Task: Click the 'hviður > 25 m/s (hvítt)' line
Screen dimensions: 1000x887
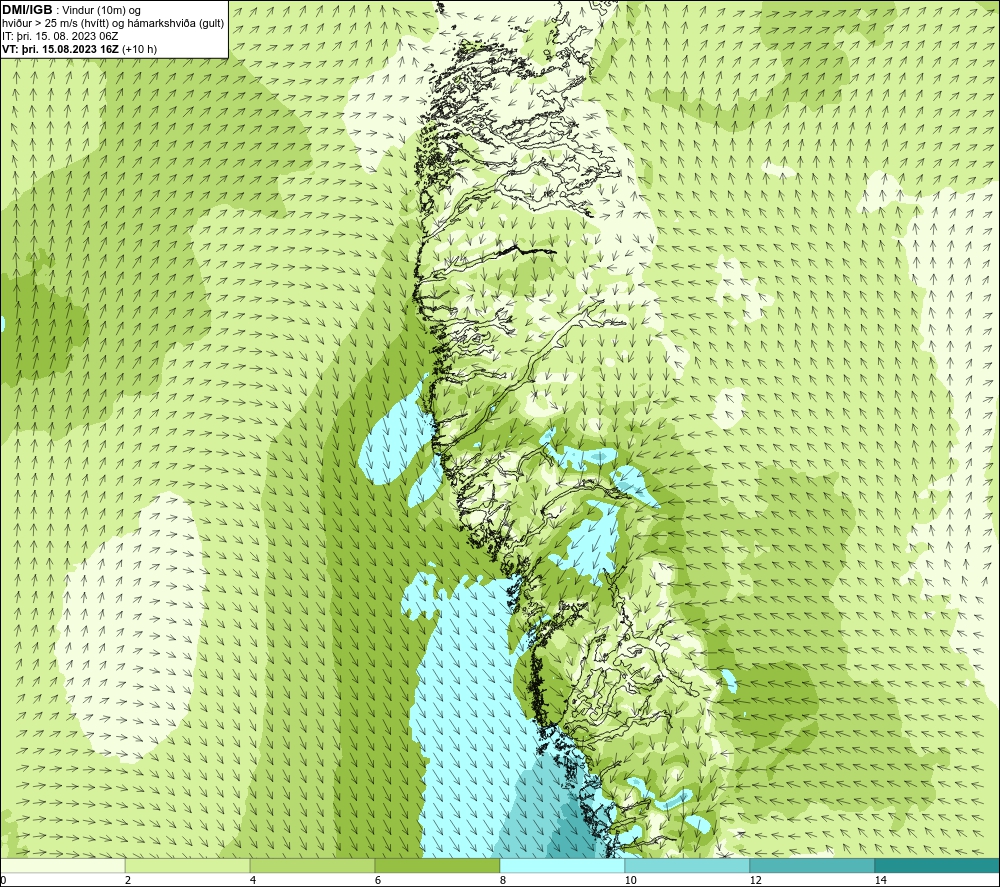Action: pos(57,24)
